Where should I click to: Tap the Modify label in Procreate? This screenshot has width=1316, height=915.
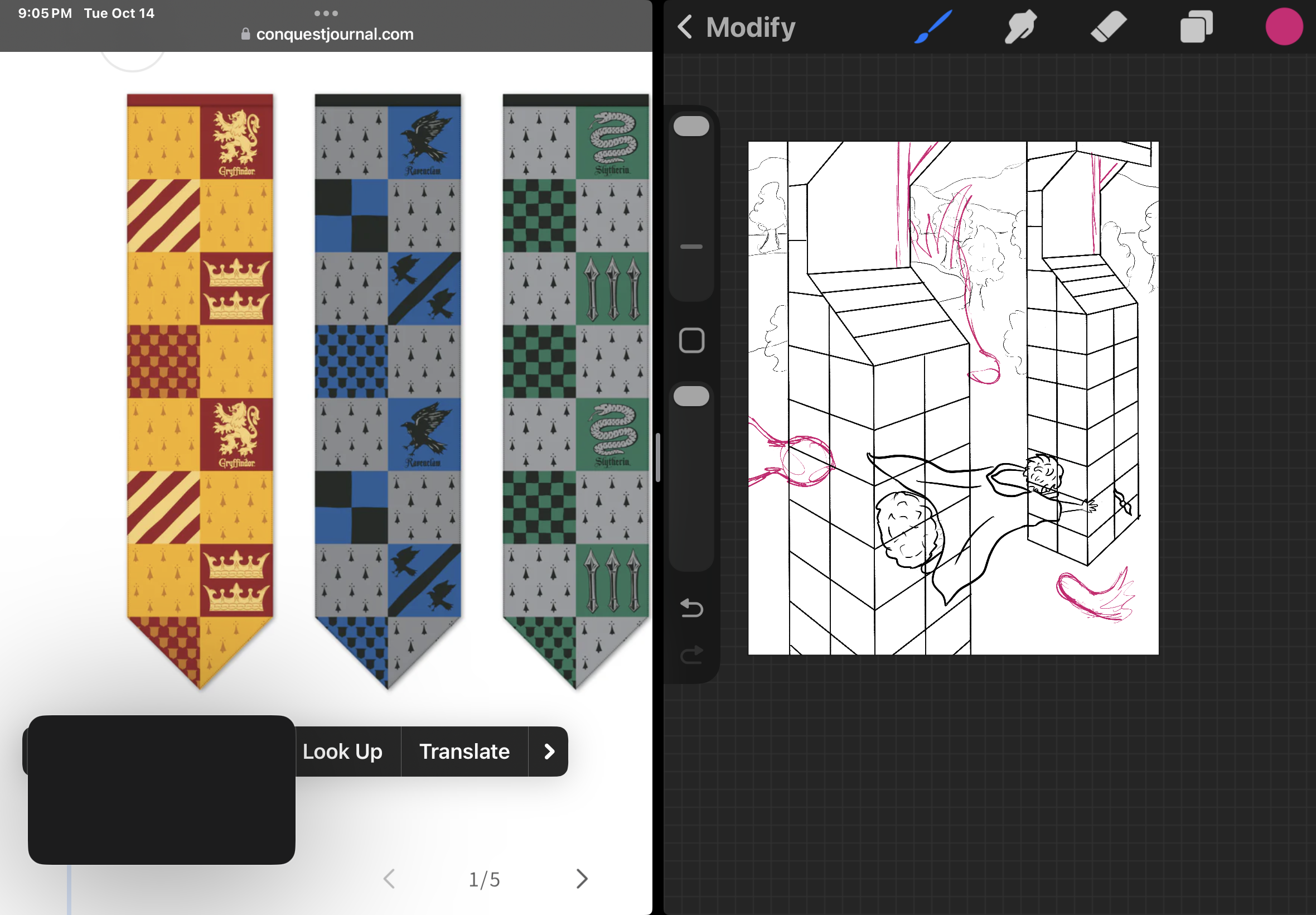751,27
